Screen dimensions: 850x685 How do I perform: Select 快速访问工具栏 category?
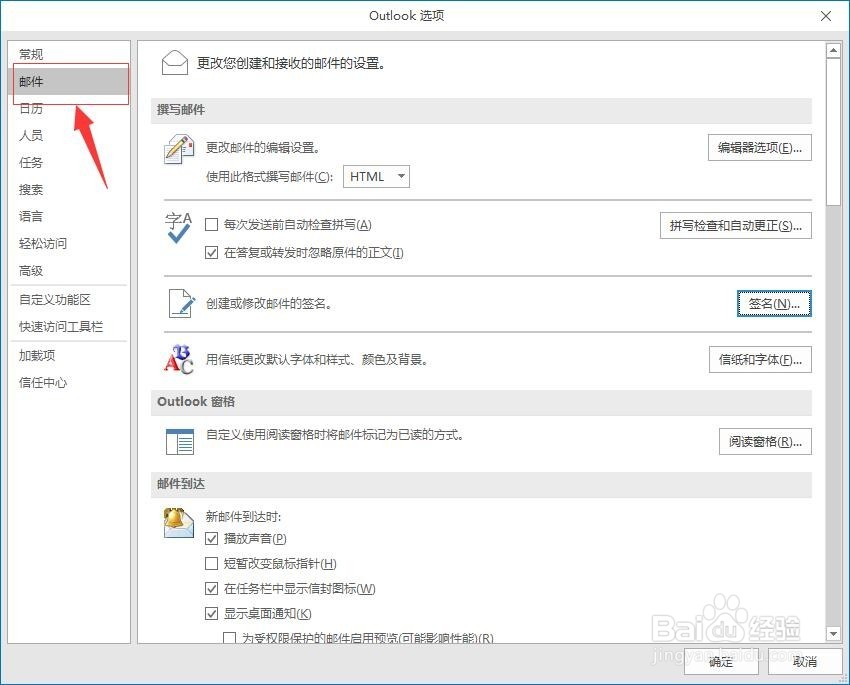[69, 327]
